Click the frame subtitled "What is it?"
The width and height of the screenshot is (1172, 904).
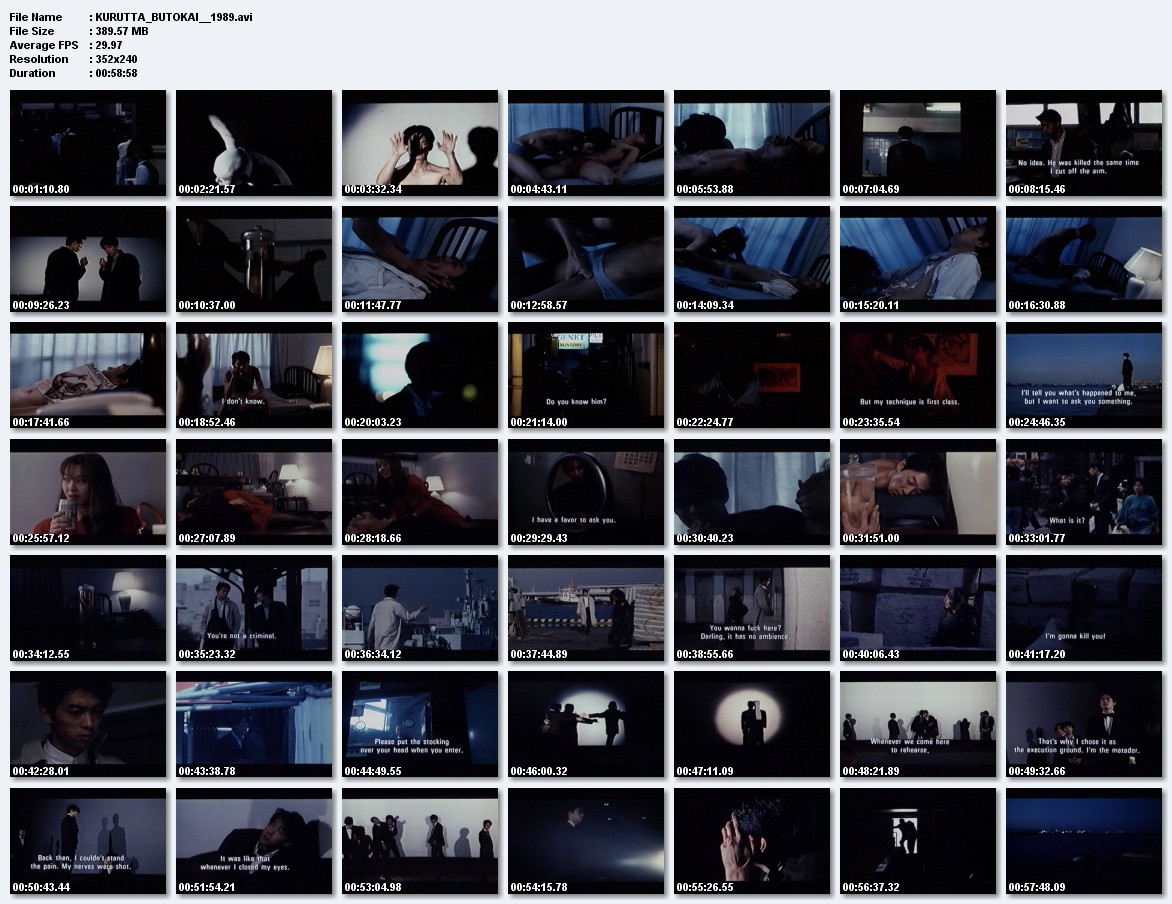point(1084,492)
